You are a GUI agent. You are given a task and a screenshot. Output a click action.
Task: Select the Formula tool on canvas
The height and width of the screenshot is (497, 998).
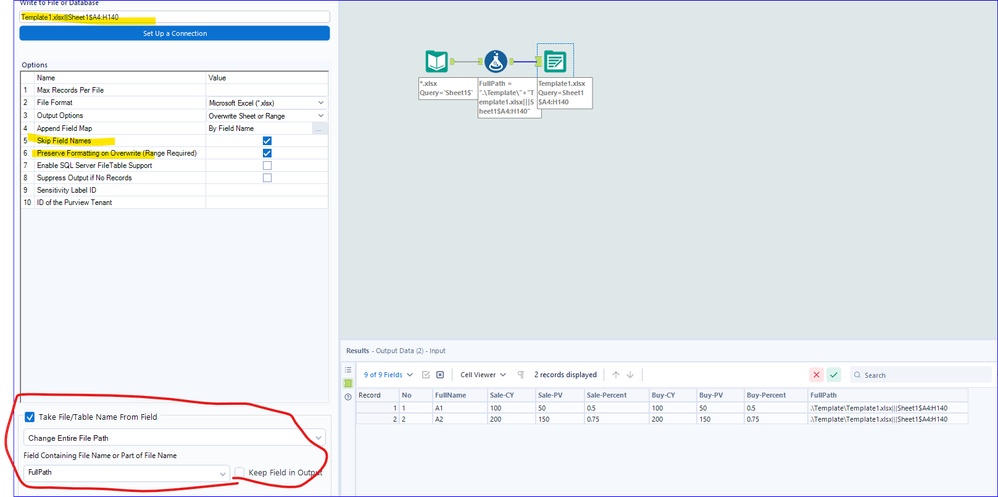tap(496, 62)
